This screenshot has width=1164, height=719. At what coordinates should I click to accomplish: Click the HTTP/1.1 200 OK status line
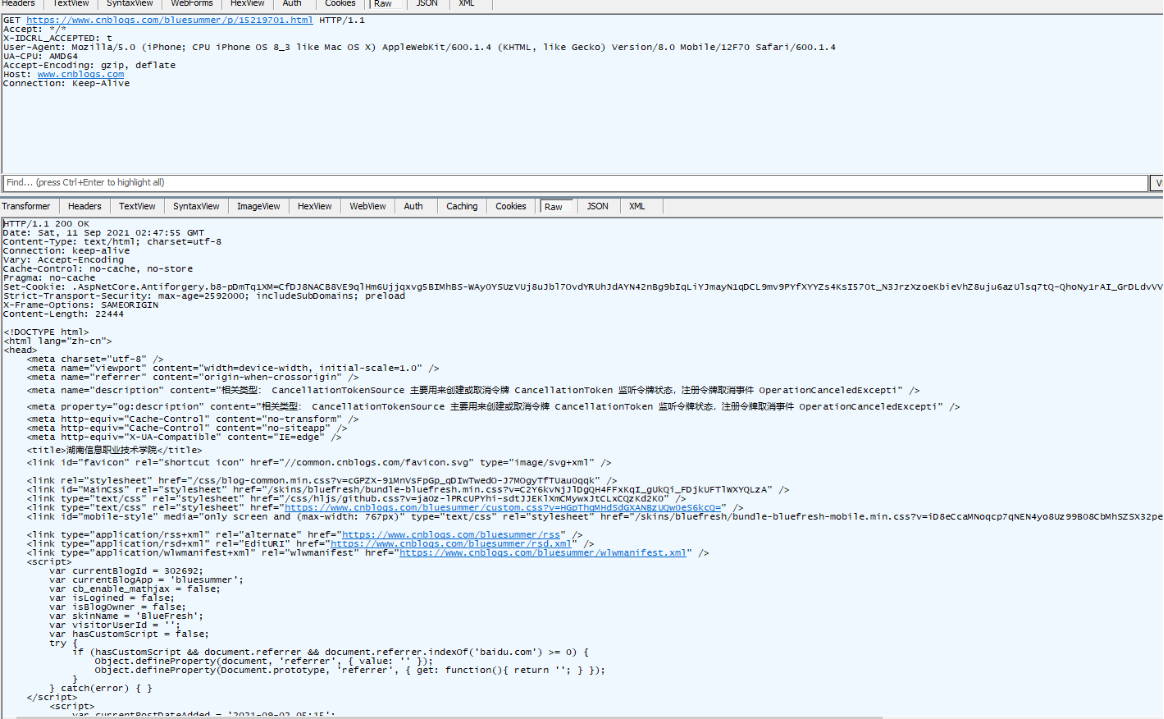pos(46,223)
